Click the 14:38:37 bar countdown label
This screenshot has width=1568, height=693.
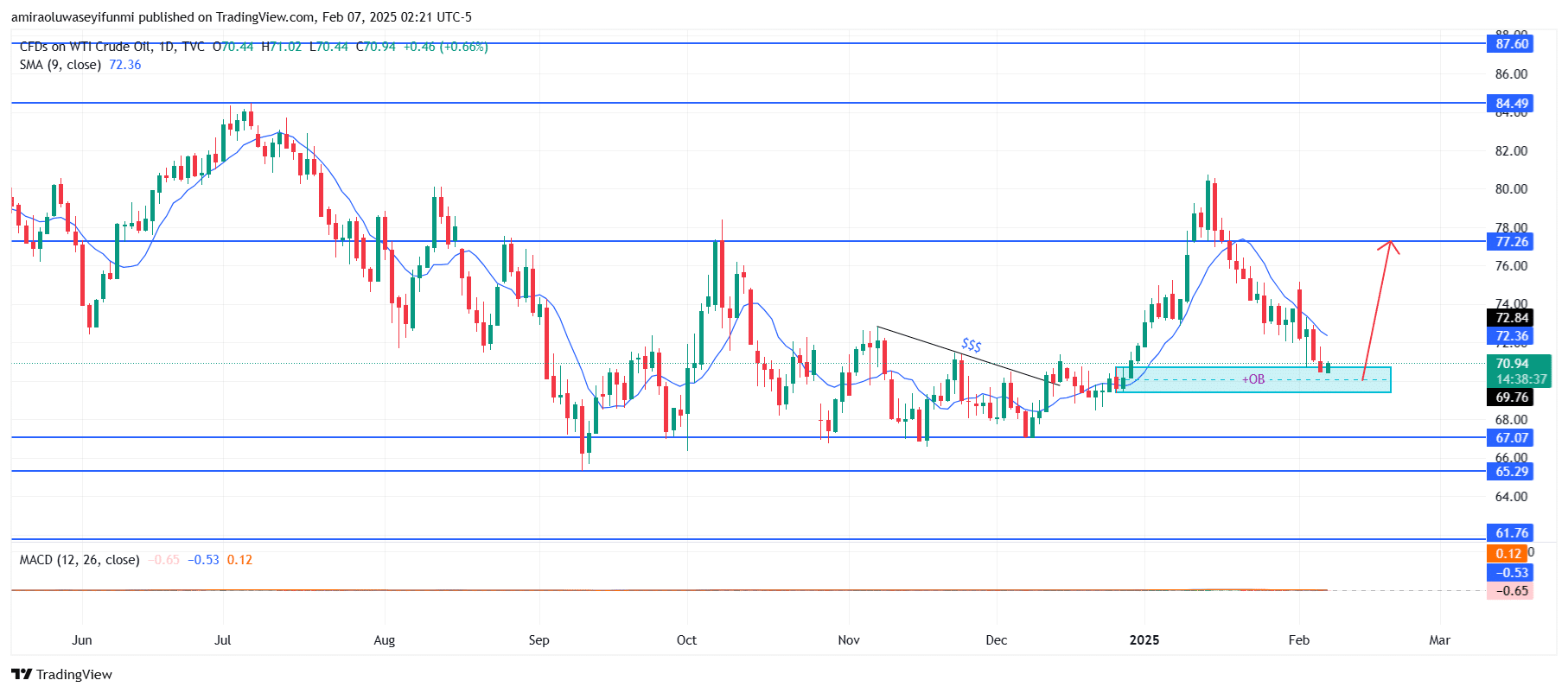[1520, 378]
